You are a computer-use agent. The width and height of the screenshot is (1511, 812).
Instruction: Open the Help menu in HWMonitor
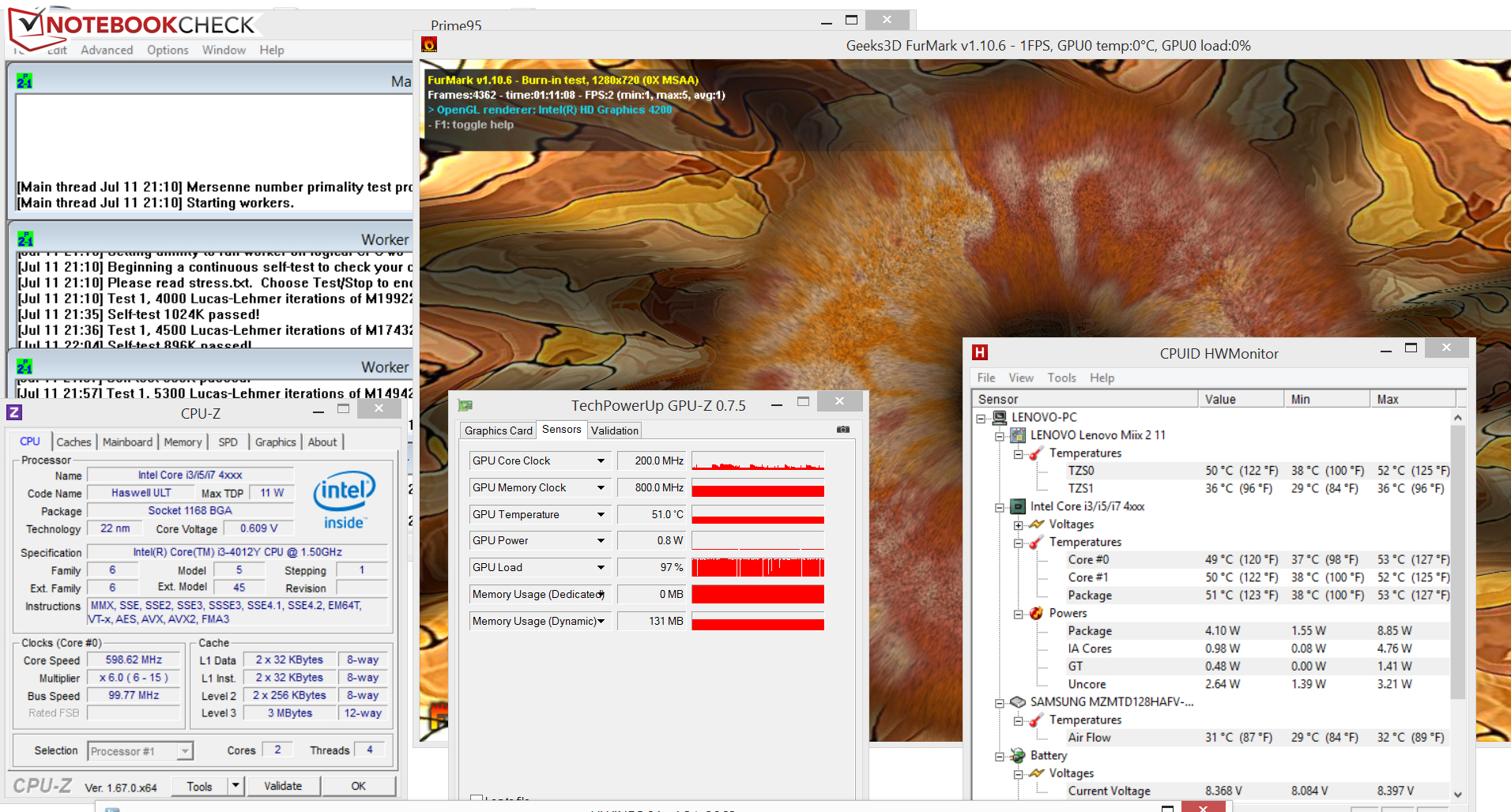pyautogui.click(x=1102, y=378)
